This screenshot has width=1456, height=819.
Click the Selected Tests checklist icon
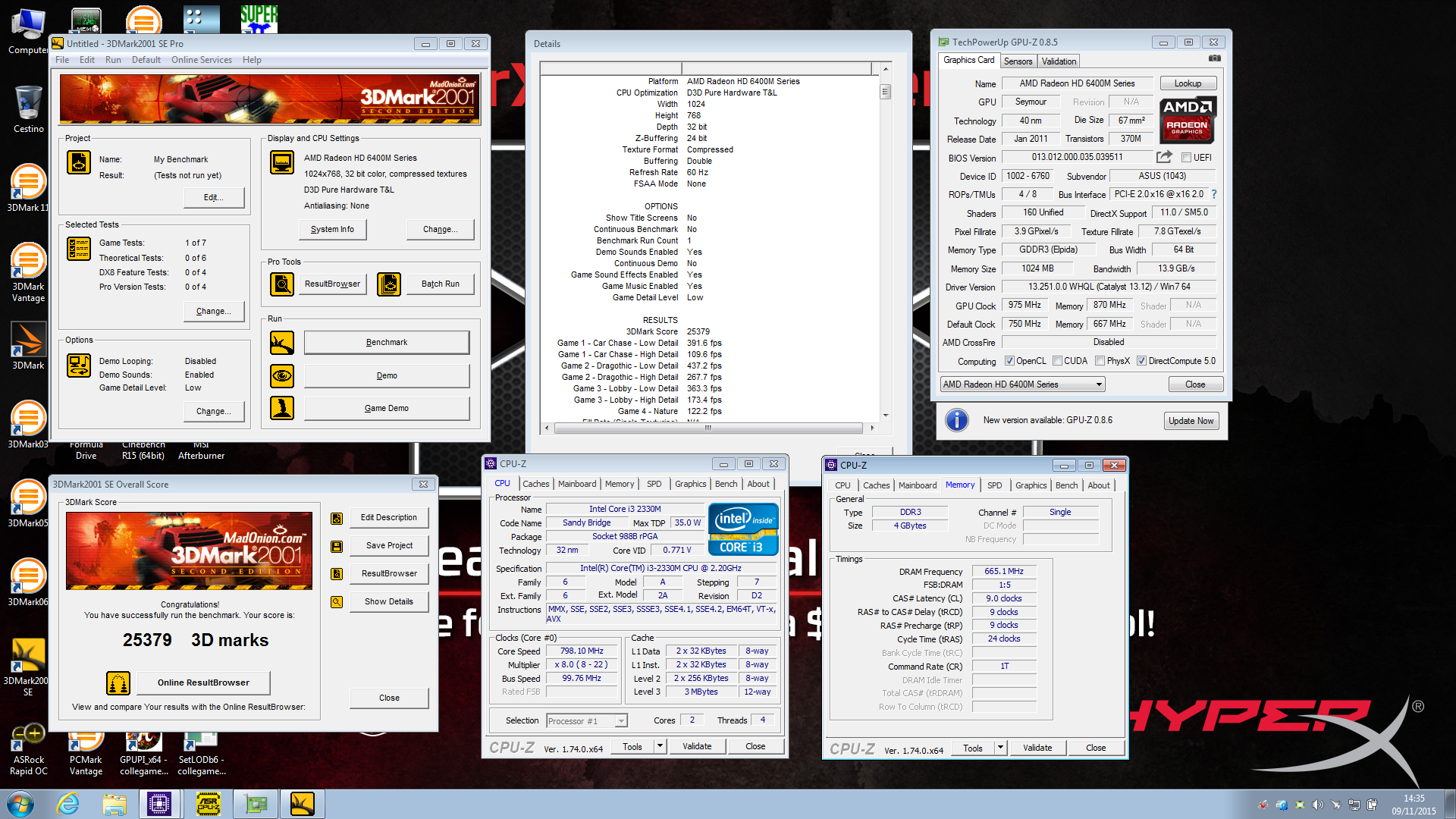pos(79,248)
